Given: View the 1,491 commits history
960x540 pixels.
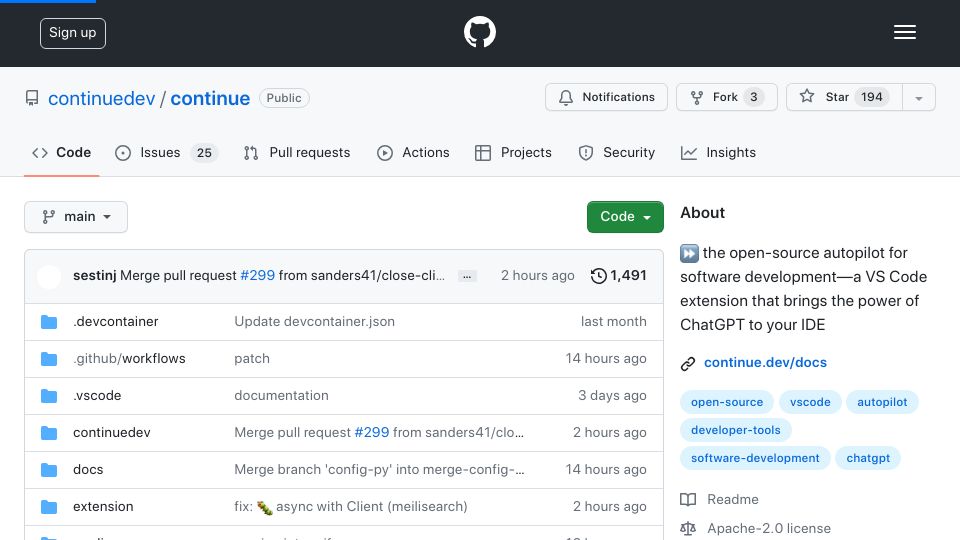Looking at the screenshot, I should coord(618,276).
